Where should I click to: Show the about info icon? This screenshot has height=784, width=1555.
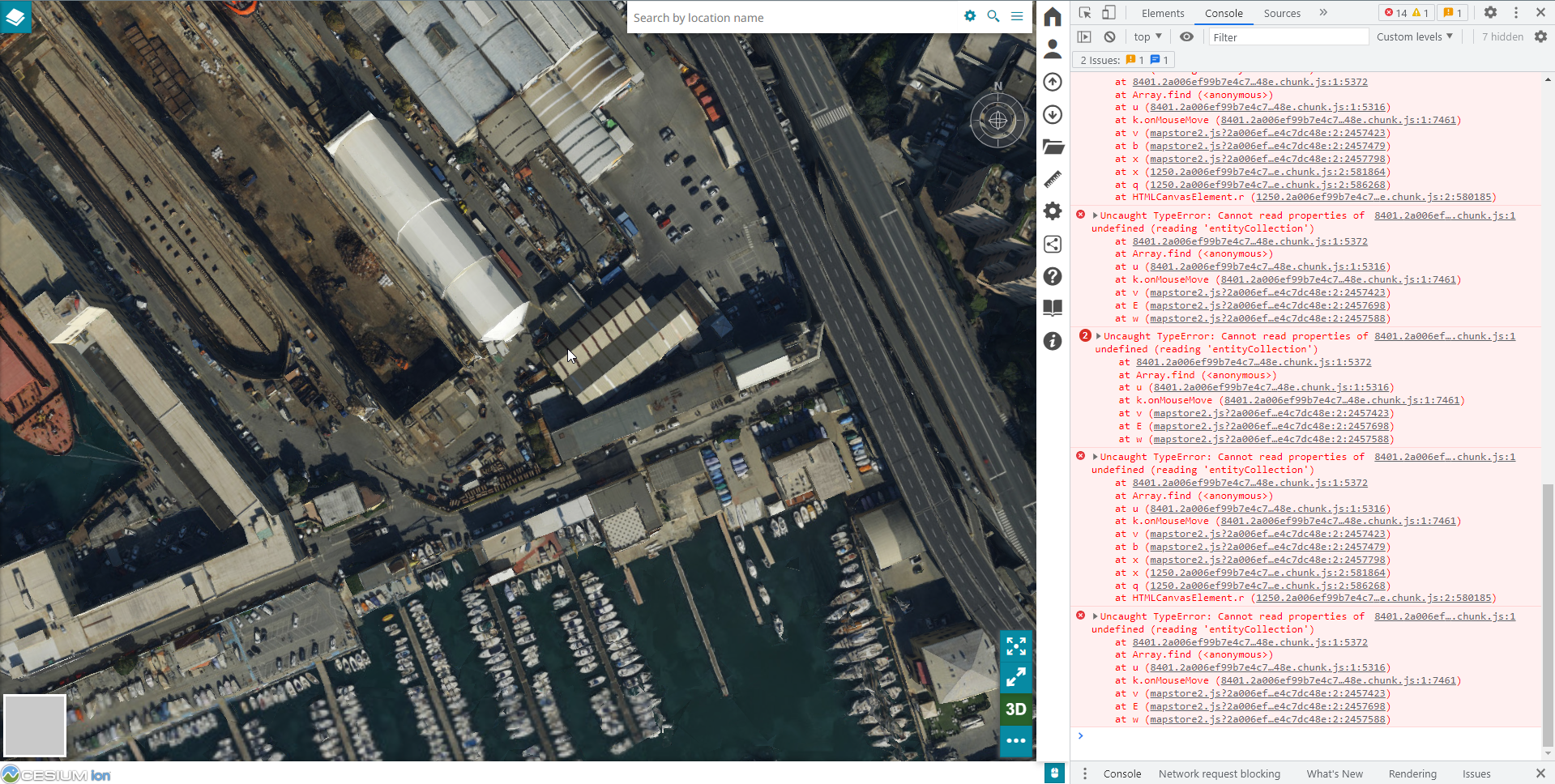coord(1053,341)
